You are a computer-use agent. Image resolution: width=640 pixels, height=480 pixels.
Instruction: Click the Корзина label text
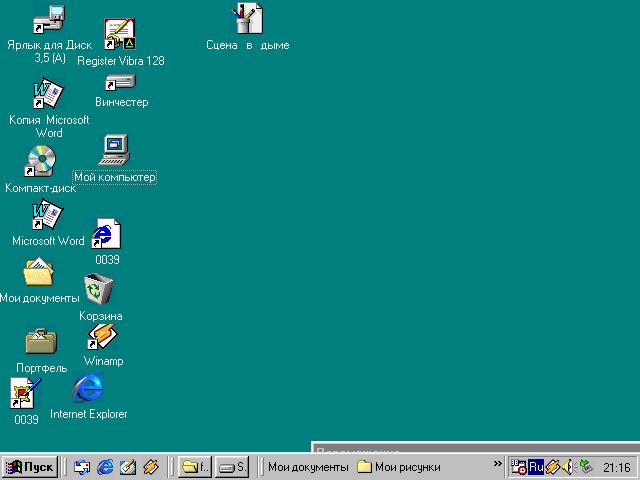point(100,316)
